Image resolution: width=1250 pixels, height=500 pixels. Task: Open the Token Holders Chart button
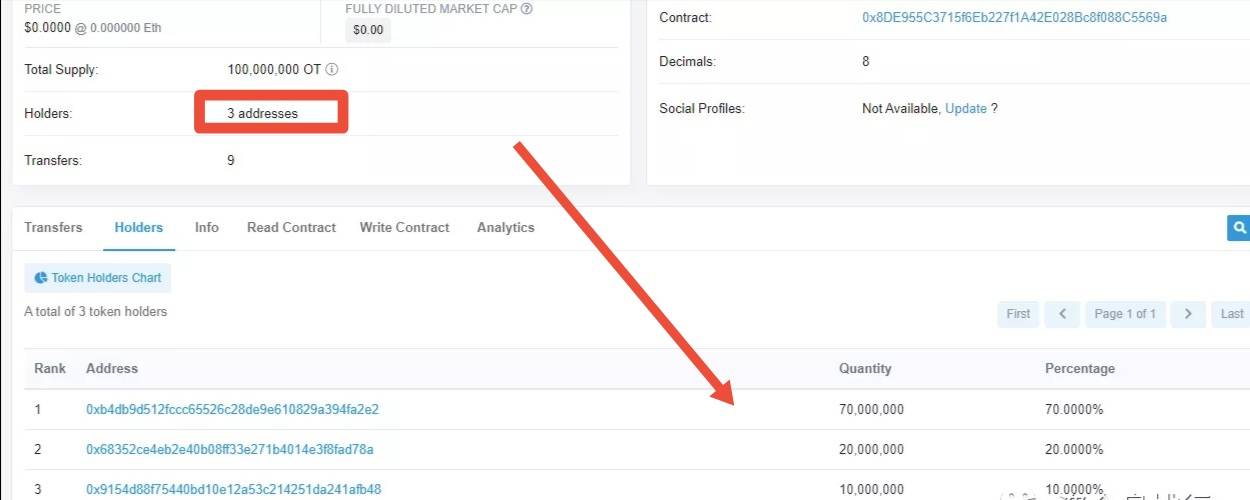[98, 278]
